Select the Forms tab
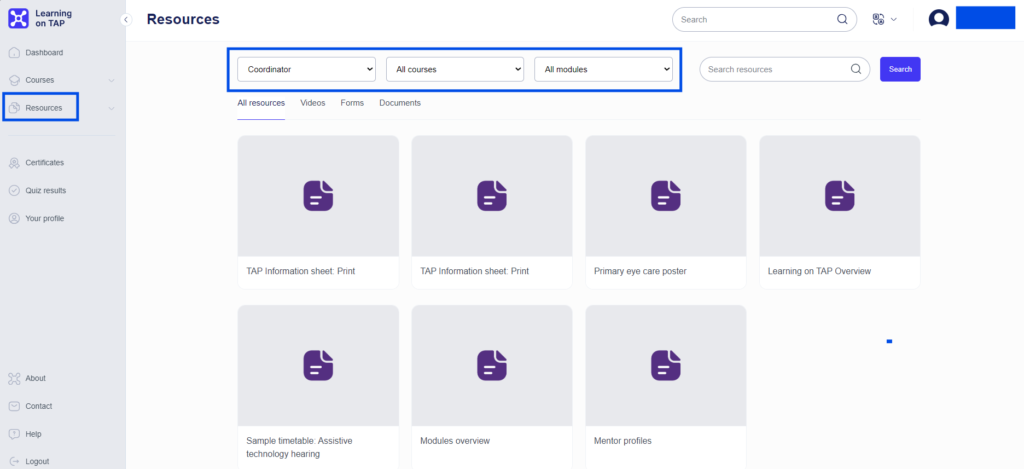 click(352, 103)
